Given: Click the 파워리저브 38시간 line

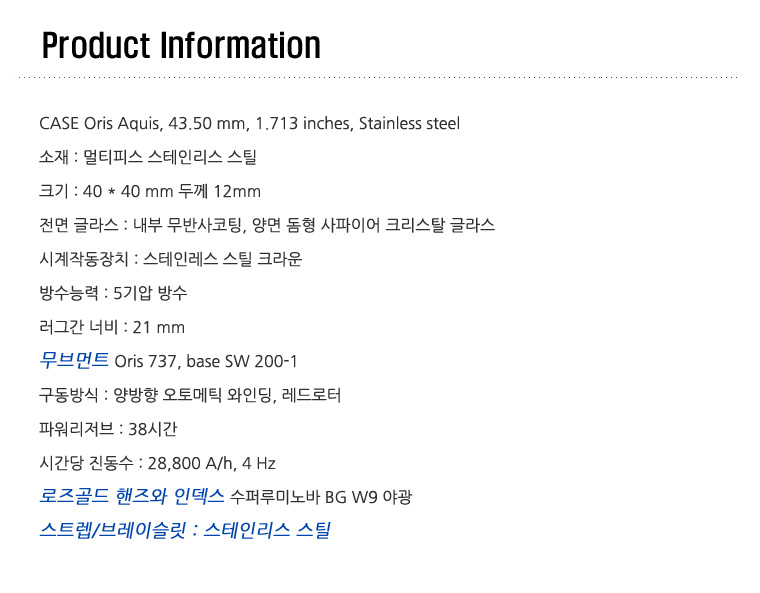Looking at the screenshot, I should (x=108, y=429).
